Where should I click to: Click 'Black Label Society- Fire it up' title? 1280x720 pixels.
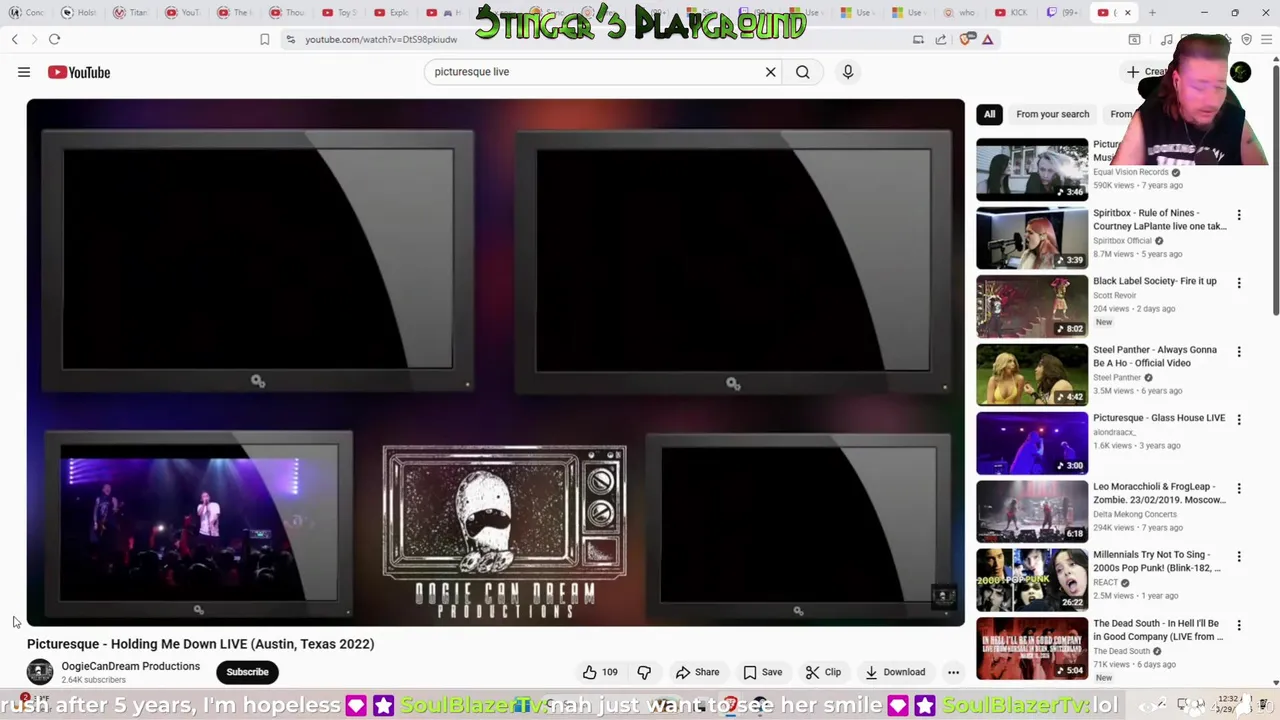point(1155,281)
